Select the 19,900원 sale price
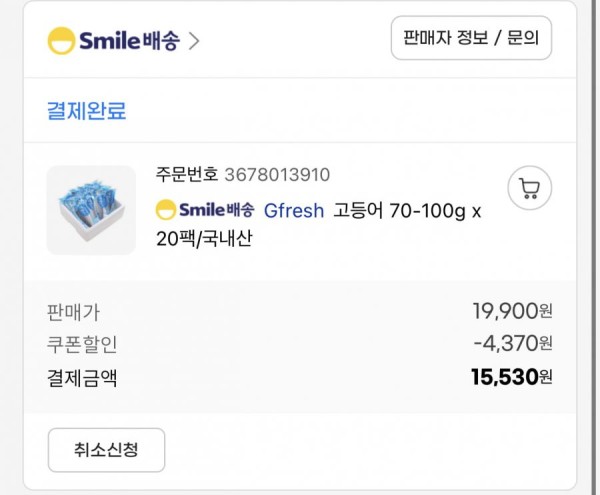This screenshot has height=495, width=600. (512, 311)
